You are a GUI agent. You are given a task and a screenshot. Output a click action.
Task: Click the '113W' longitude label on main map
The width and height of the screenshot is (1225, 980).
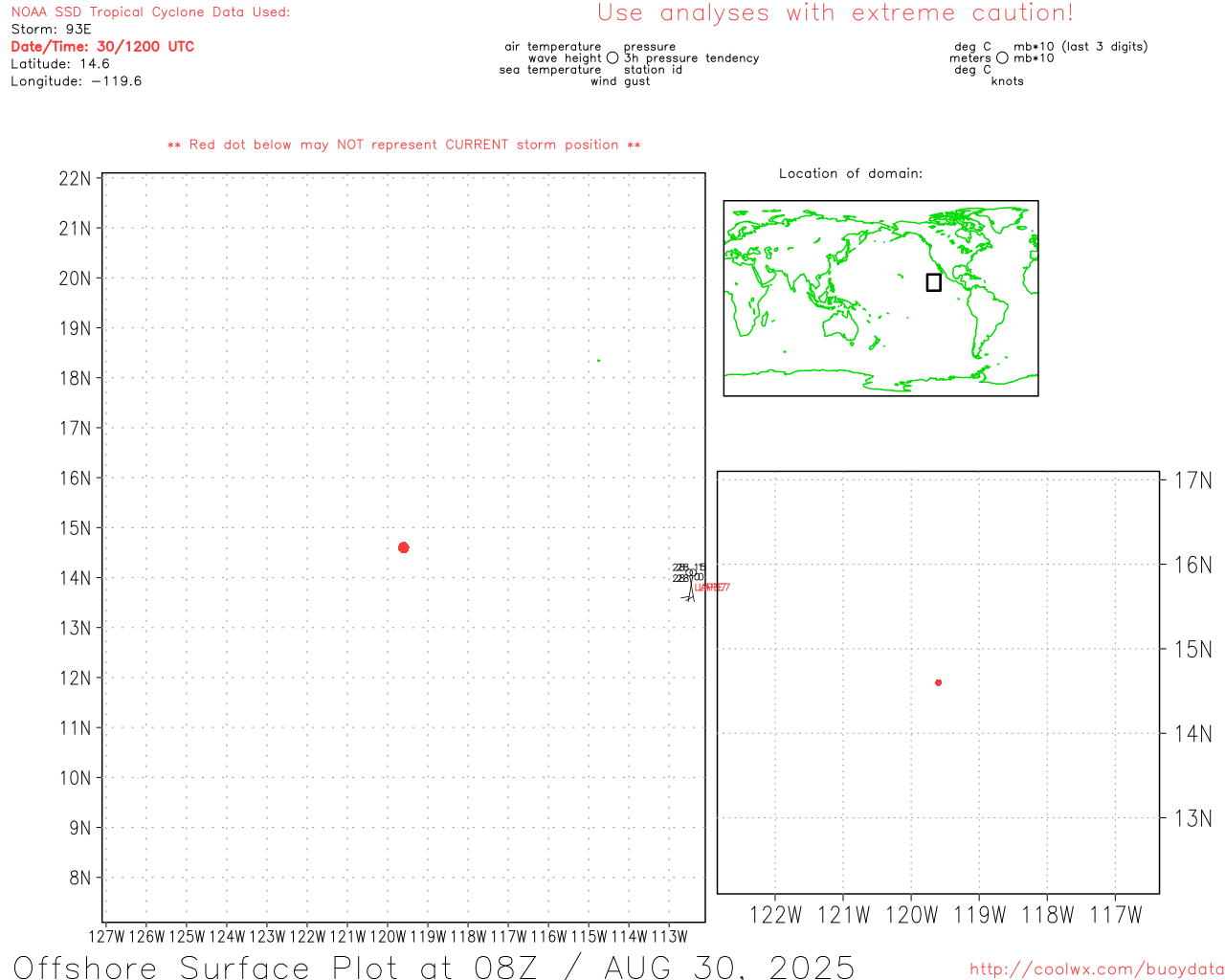(x=669, y=937)
